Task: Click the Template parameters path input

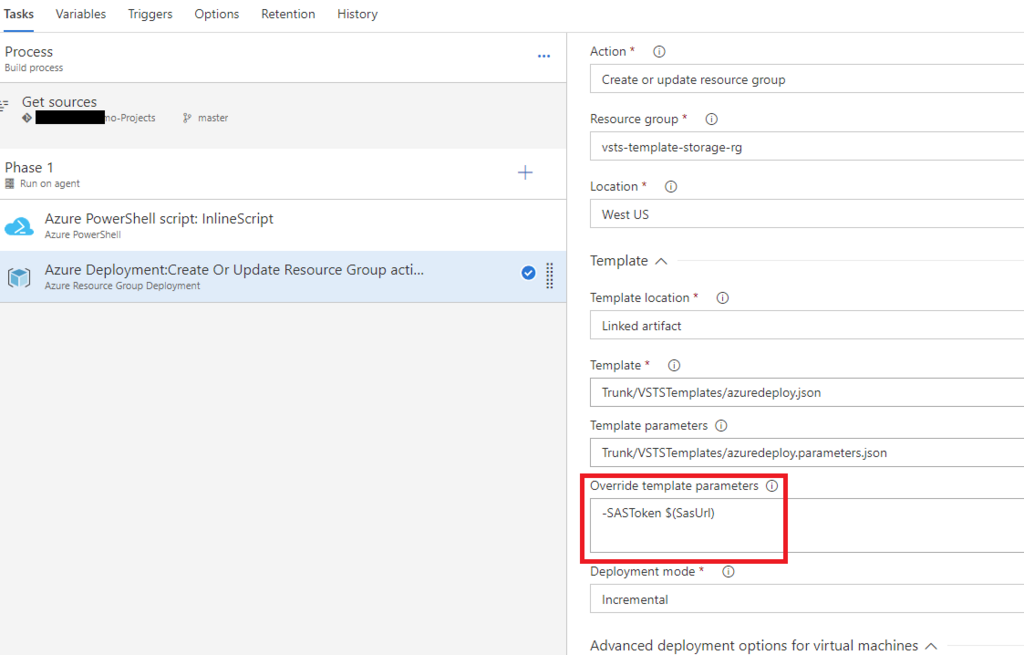Action: pos(807,453)
